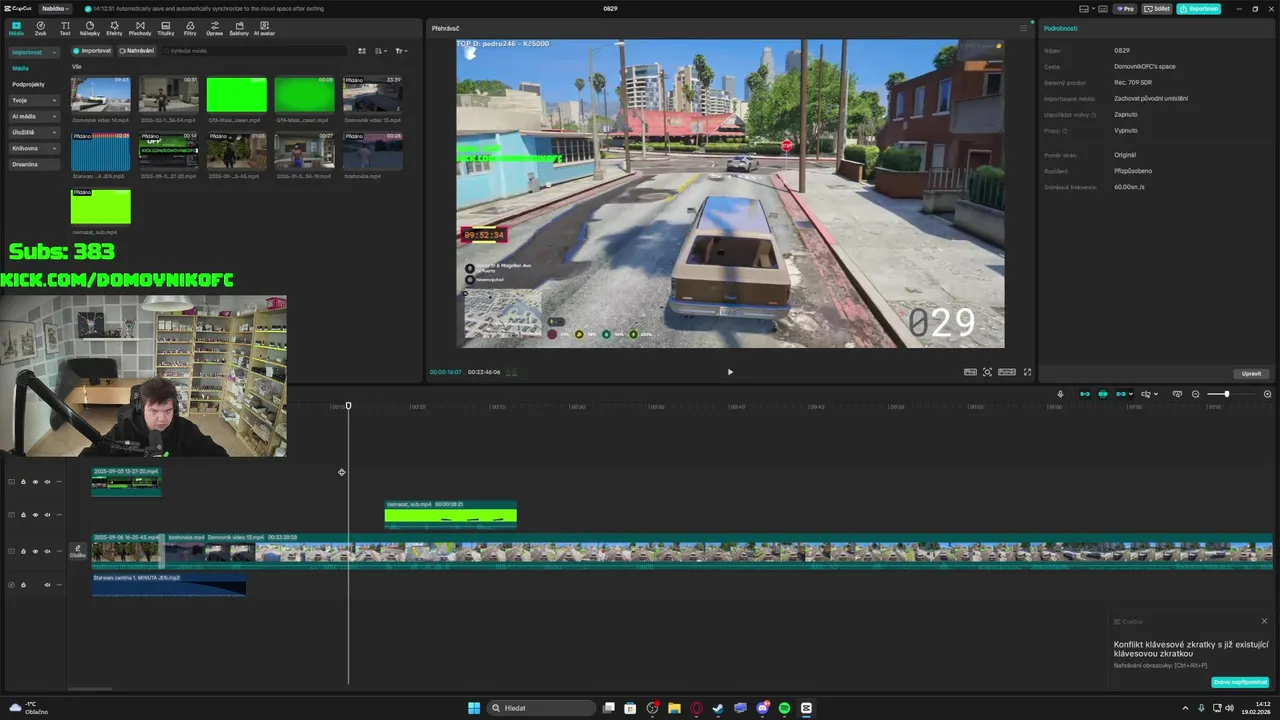Mute the track containing 2025-09-03 clip

coord(46,482)
